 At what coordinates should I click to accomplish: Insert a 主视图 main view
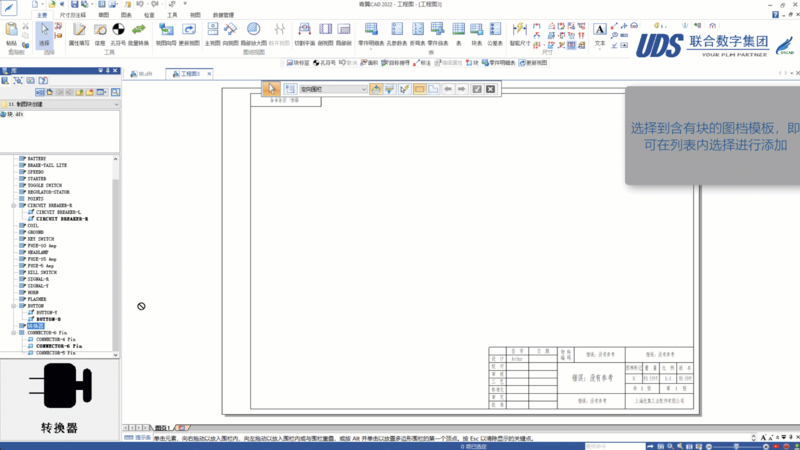(x=213, y=36)
